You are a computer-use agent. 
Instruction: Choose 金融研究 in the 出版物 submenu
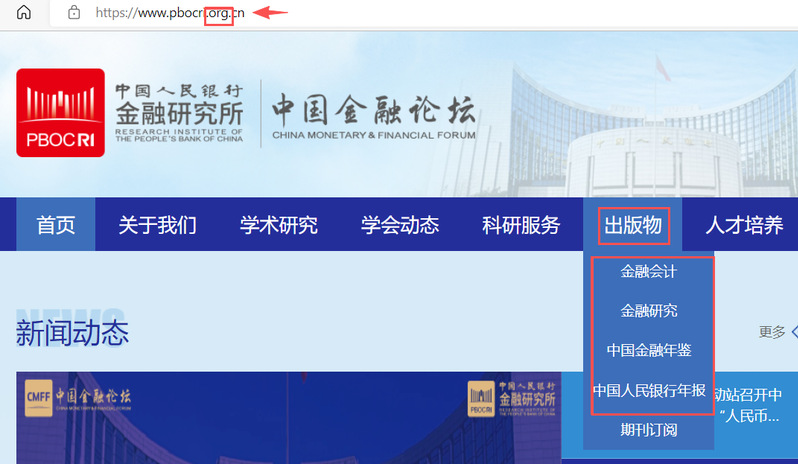coord(648,310)
